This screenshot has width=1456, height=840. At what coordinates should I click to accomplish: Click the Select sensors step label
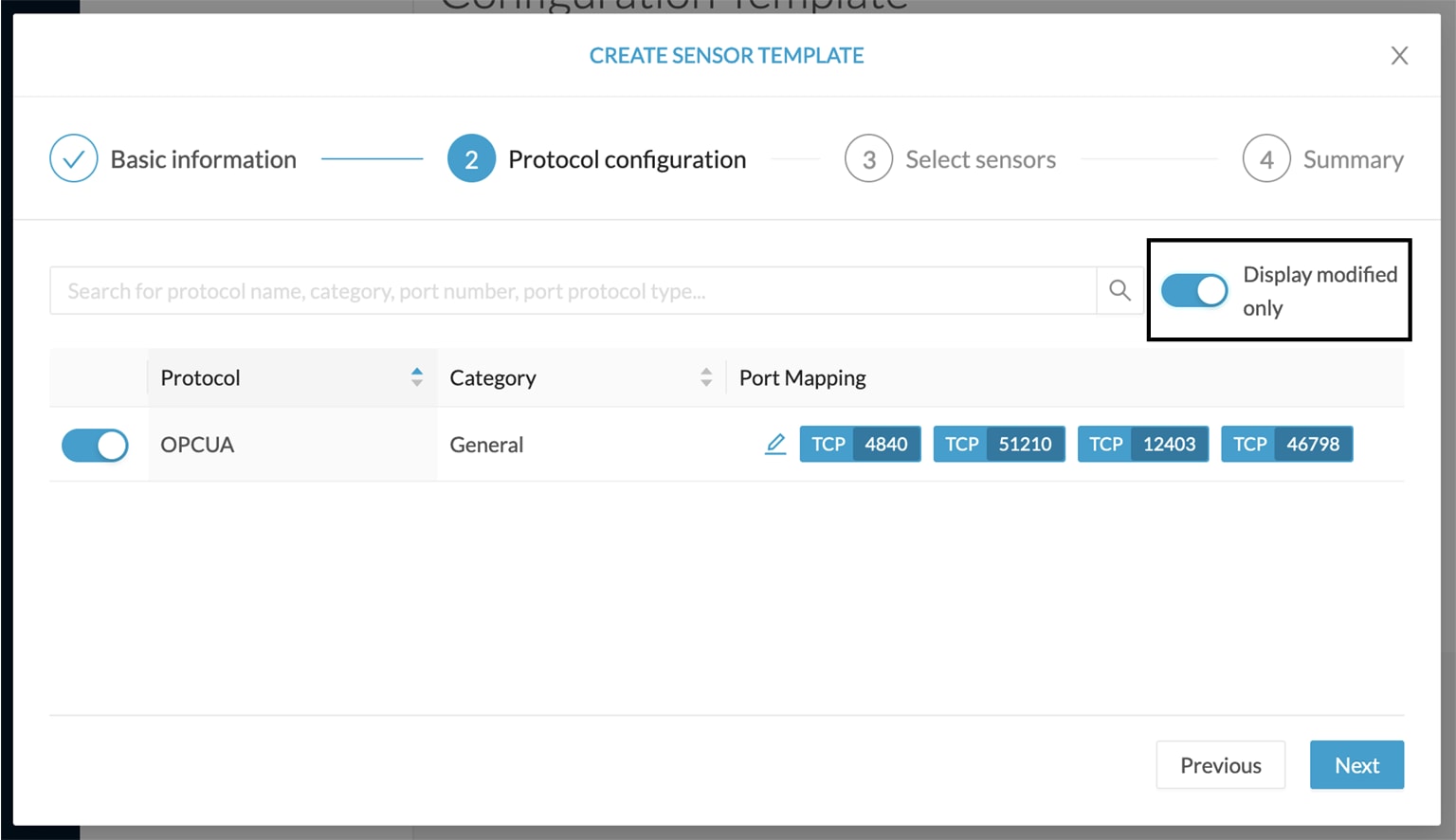point(980,159)
